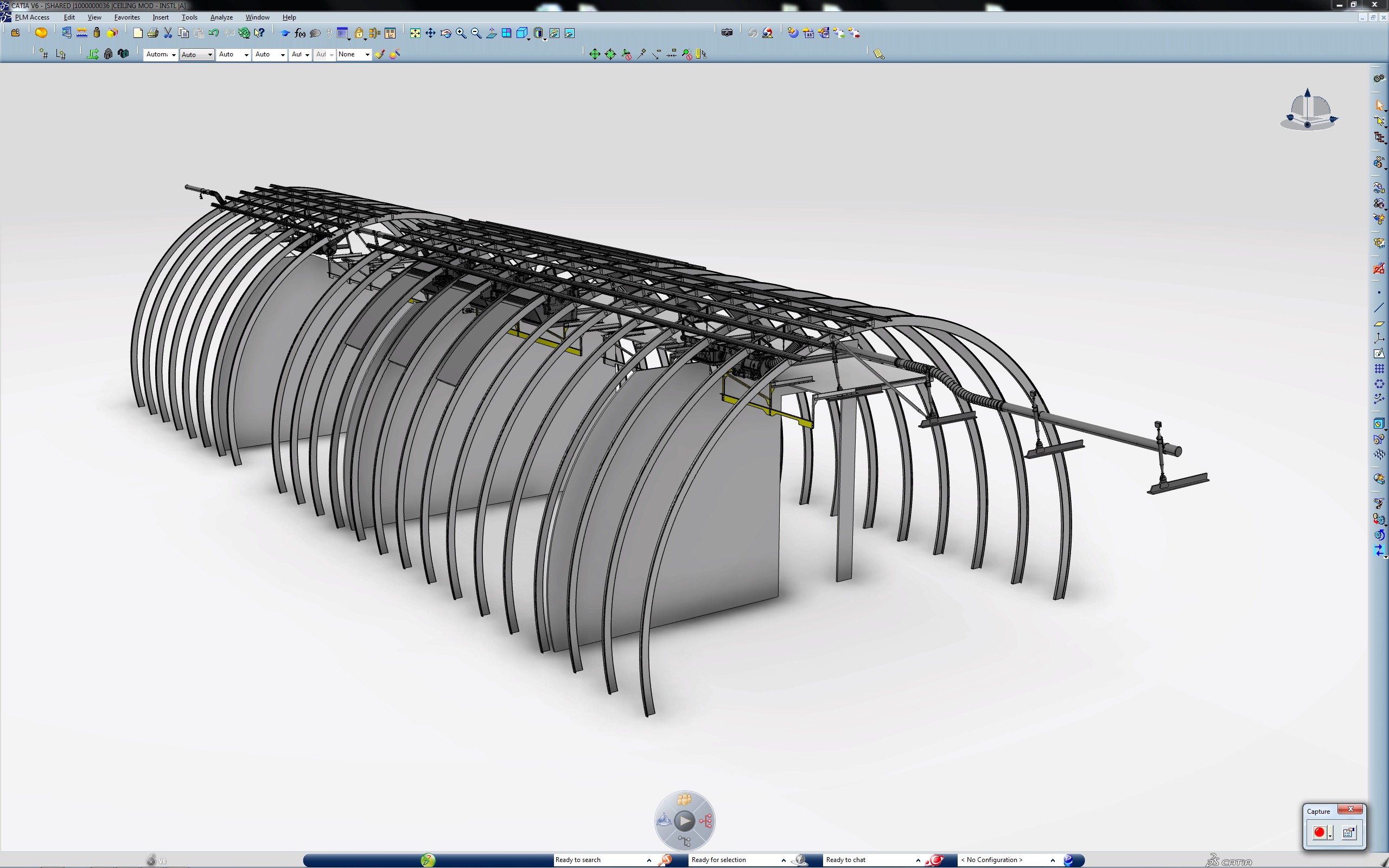Click the painter brush icon

[379, 54]
